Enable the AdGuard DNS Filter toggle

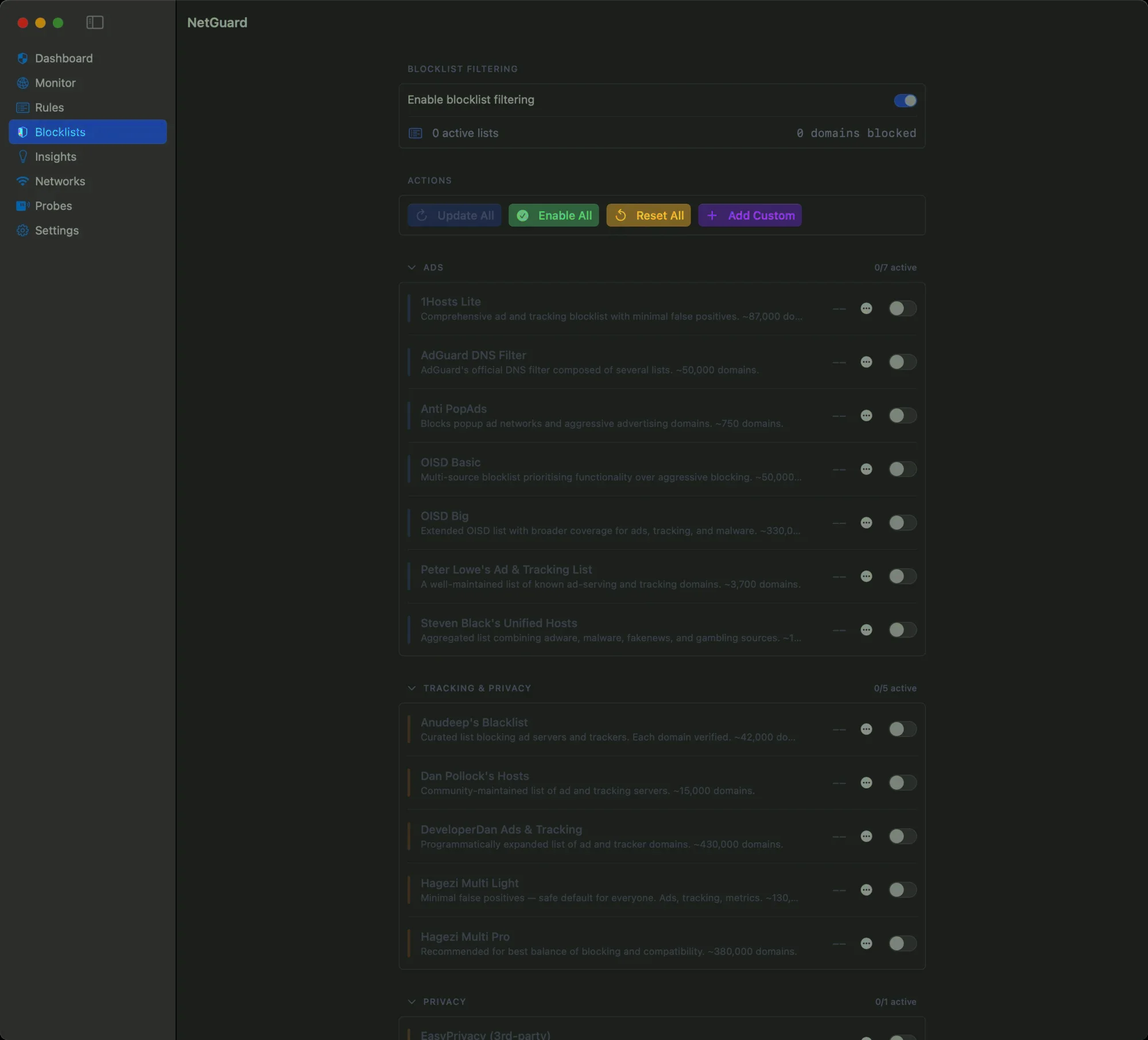pyautogui.click(x=902, y=362)
